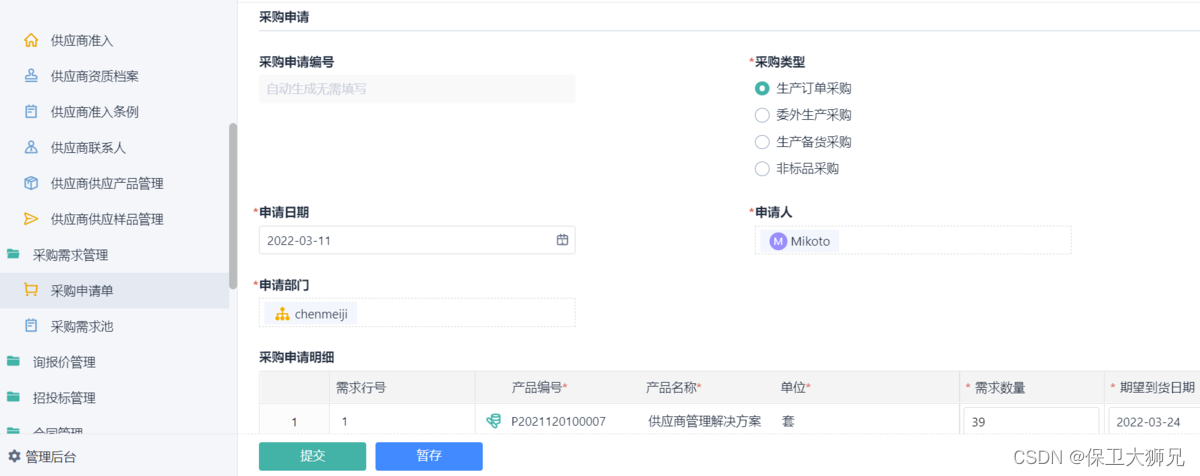
Task: Click the Mikoto applicant tag
Action: tap(800, 241)
